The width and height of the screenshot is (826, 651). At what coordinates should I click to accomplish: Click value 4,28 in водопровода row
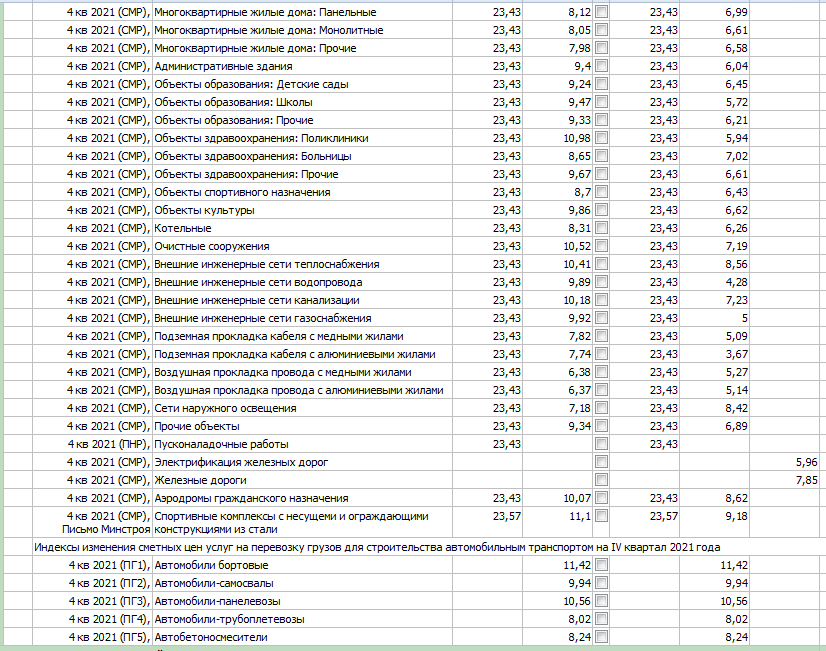pos(736,282)
